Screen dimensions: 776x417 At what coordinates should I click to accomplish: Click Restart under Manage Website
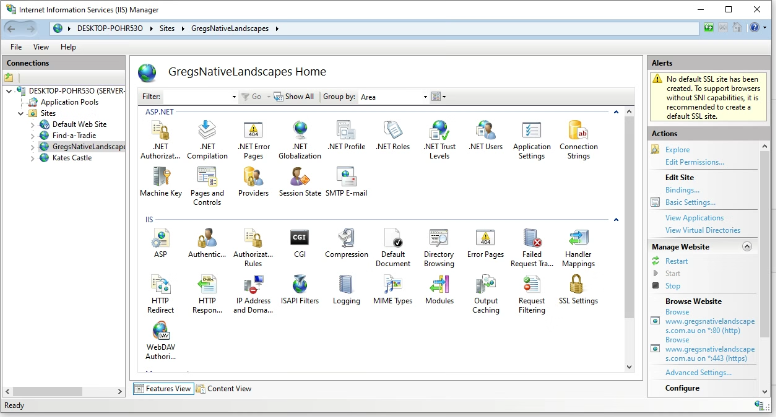pyautogui.click(x=676, y=261)
